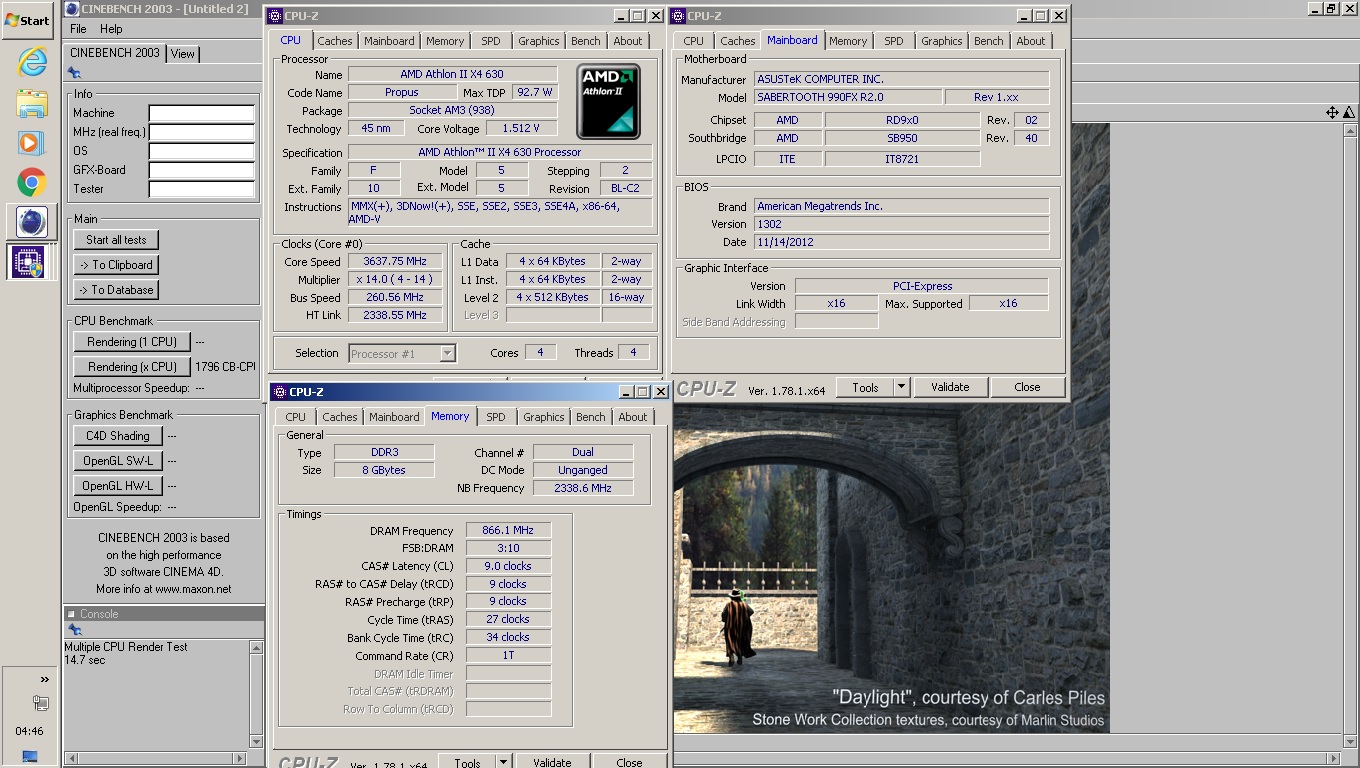This screenshot has height=768, width=1360.
Task: Open Bench tab in CPU-Z CPU window
Action: coord(586,41)
